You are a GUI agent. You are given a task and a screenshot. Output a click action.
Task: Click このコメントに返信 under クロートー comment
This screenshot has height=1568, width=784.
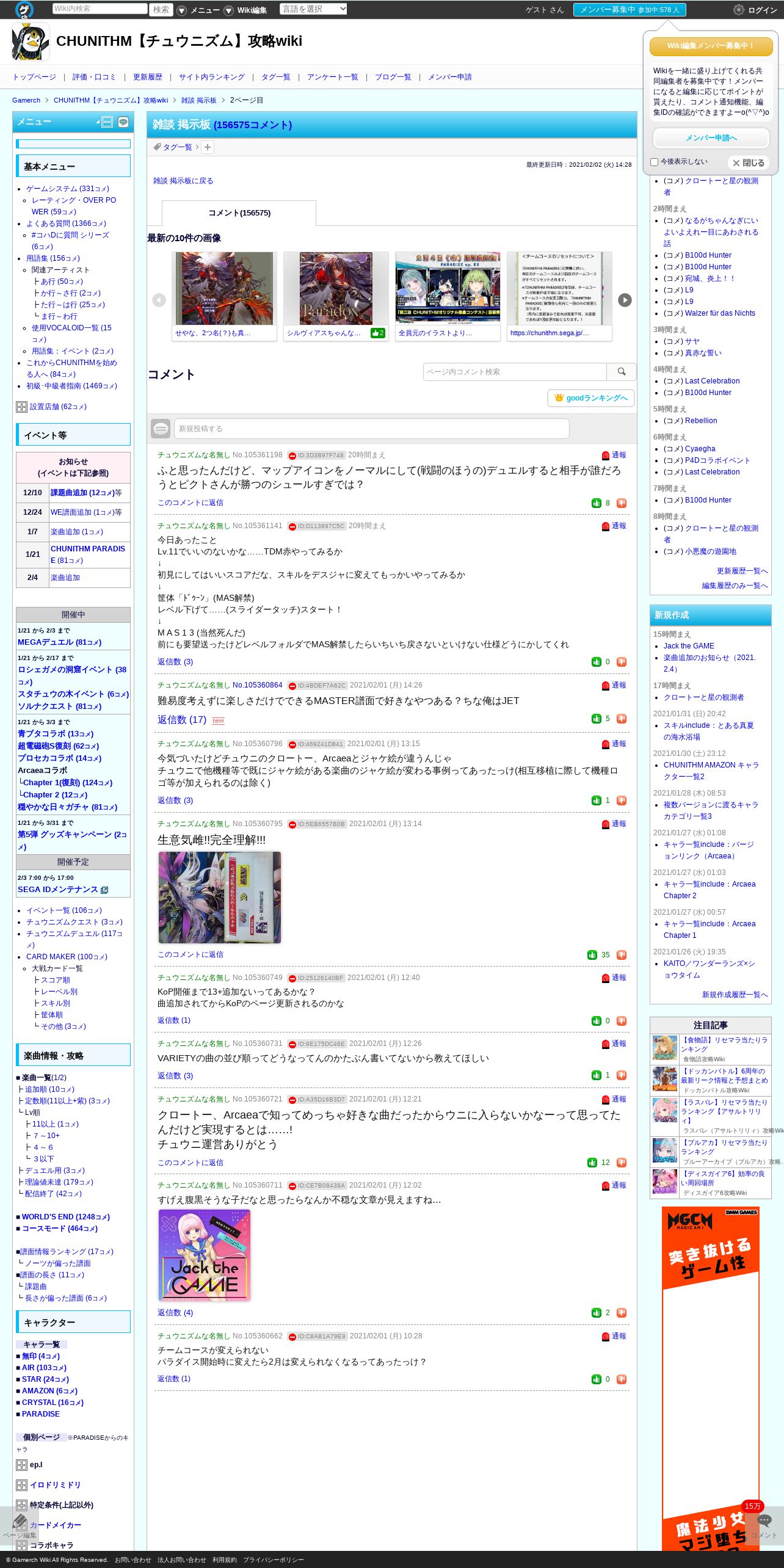(x=191, y=1163)
